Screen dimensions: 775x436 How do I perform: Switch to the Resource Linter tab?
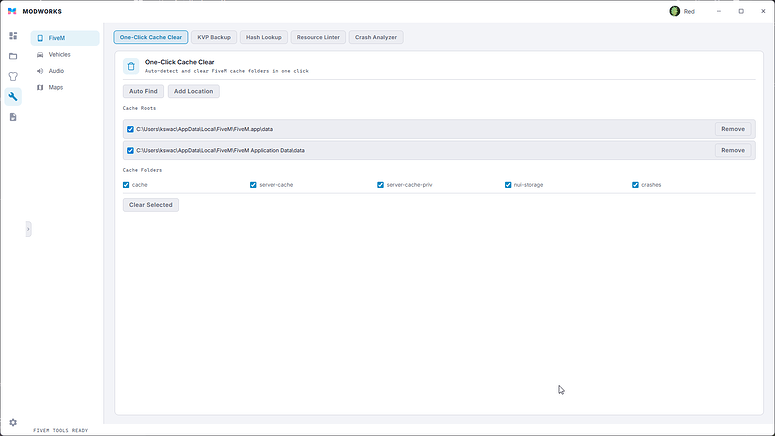point(318,37)
